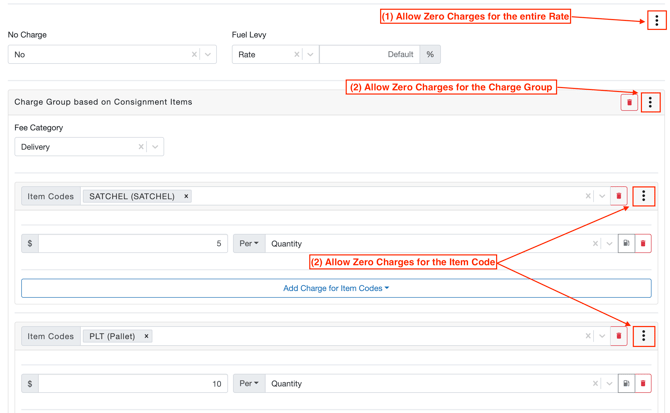Open the Per dropdown on the $5 charge
Image resolution: width=670 pixels, height=413 pixels.
[x=249, y=243]
